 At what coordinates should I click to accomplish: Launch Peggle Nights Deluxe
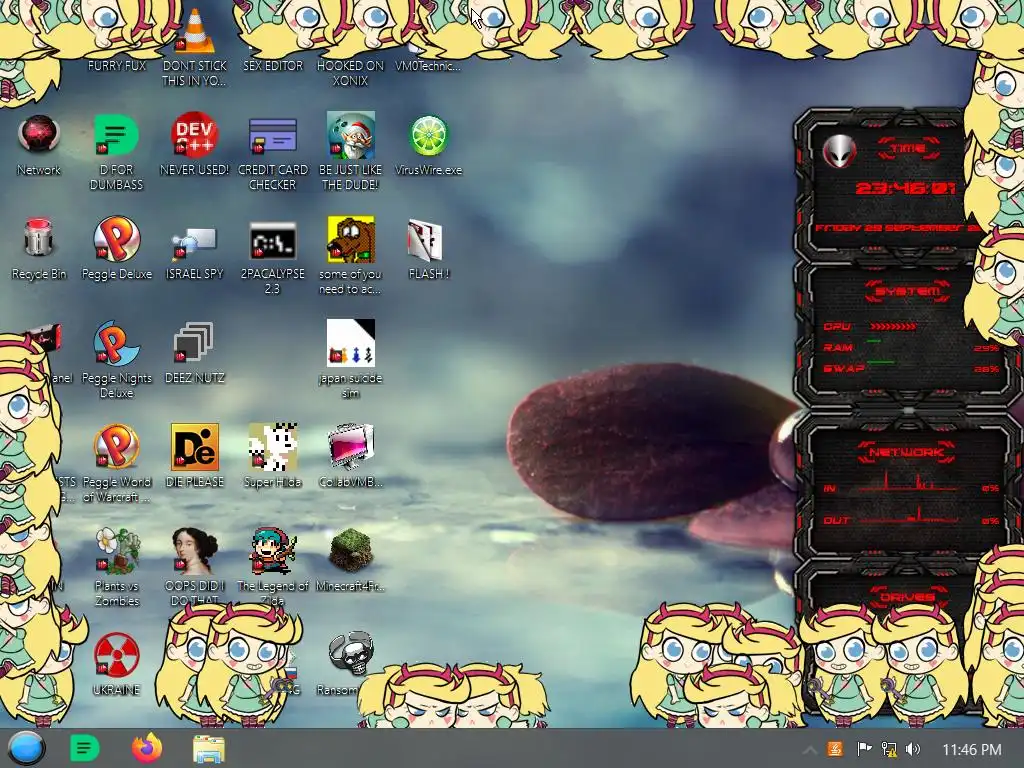(x=116, y=343)
